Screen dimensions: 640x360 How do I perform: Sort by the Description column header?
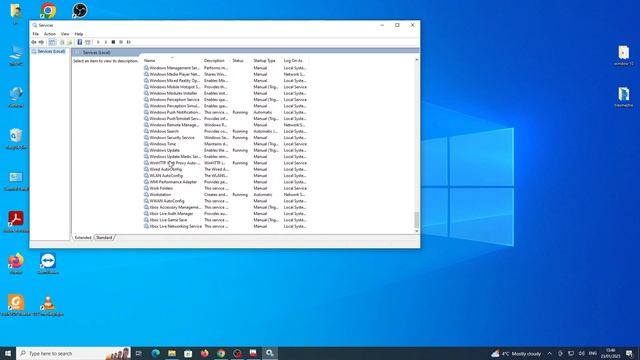(x=216, y=60)
